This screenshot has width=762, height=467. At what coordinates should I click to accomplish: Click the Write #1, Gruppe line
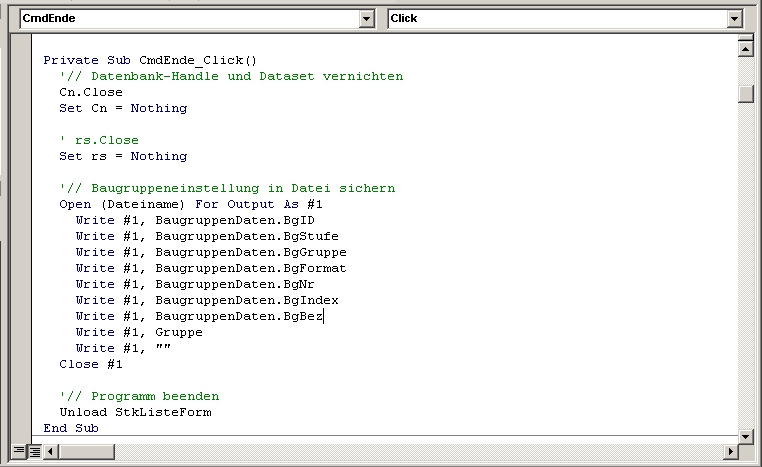click(139, 332)
